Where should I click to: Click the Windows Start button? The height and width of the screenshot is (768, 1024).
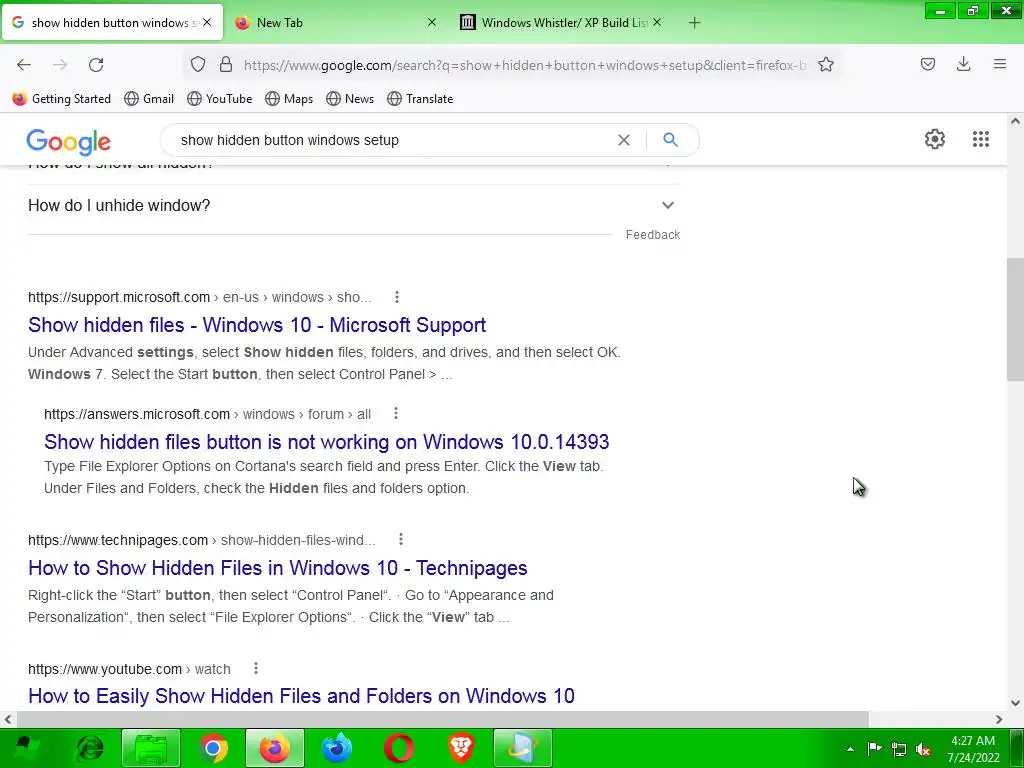[x=28, y=748]
